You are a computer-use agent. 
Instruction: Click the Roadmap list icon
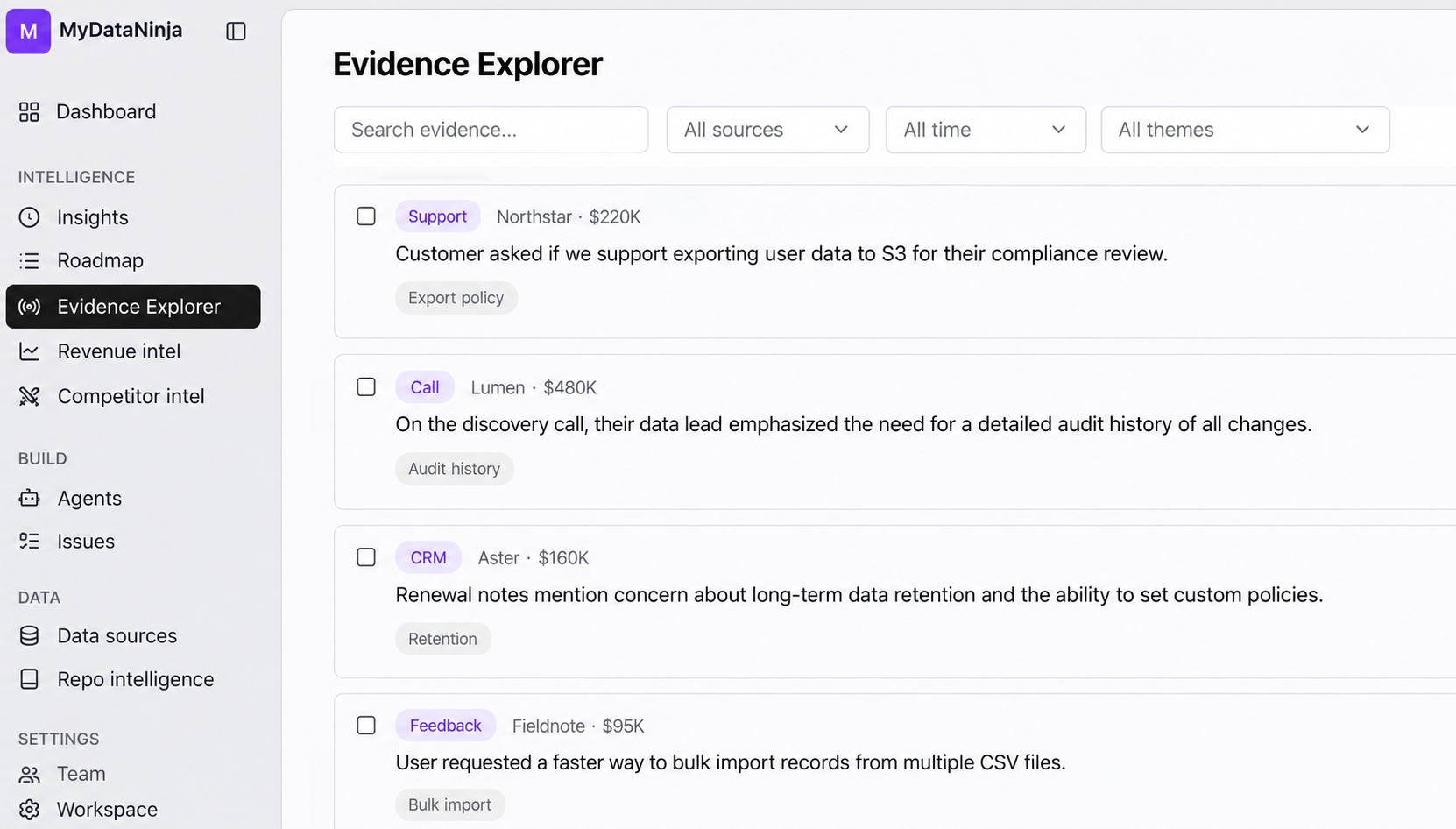point(29,260)
